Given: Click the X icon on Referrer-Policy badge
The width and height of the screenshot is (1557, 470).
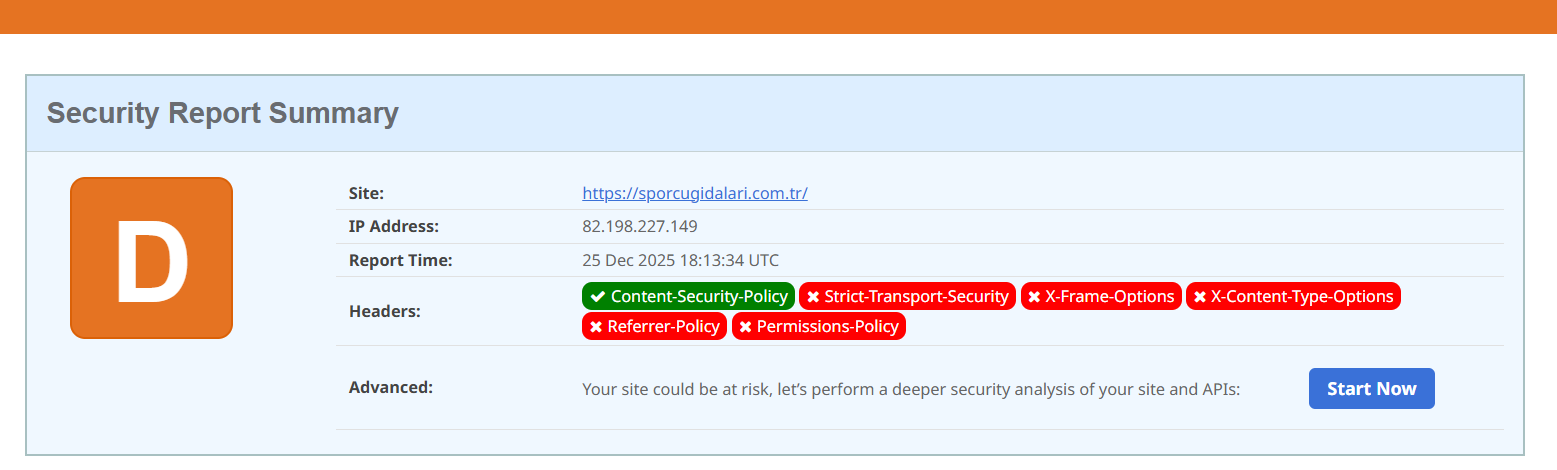Looking at the screenshot, I should (596, 327).
